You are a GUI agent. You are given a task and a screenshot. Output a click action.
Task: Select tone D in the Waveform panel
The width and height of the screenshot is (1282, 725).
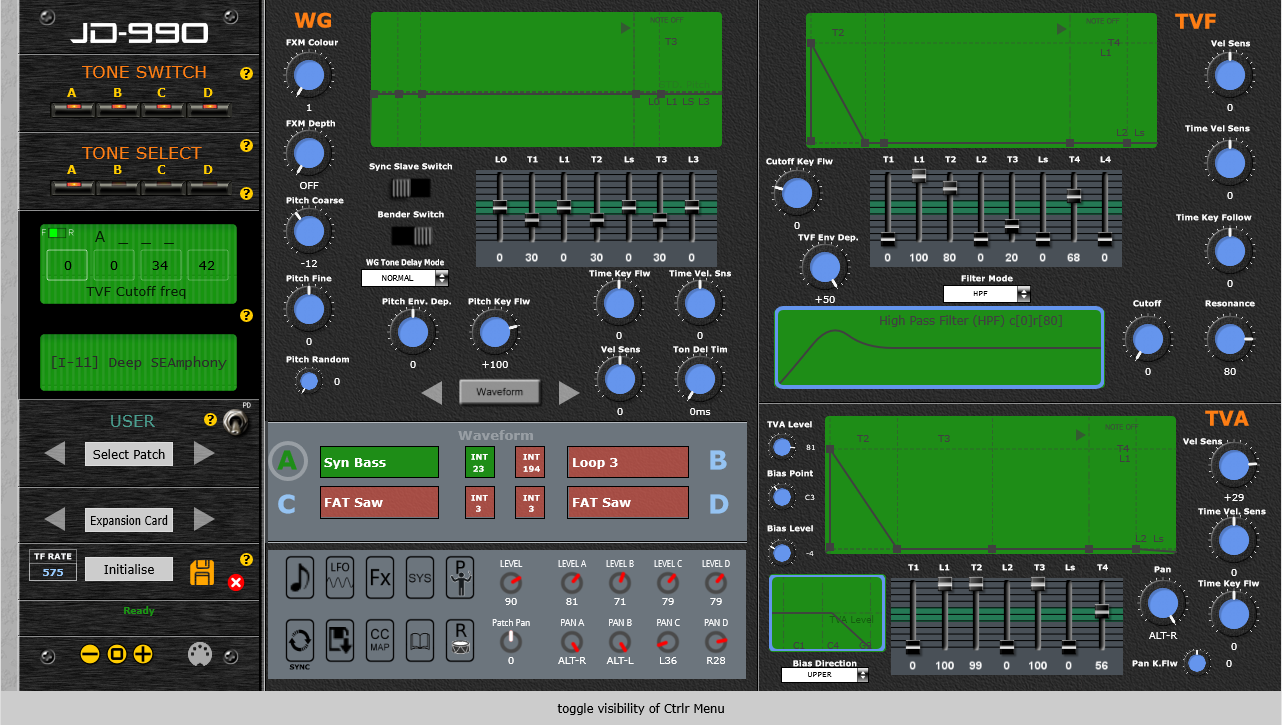[718, 503]
